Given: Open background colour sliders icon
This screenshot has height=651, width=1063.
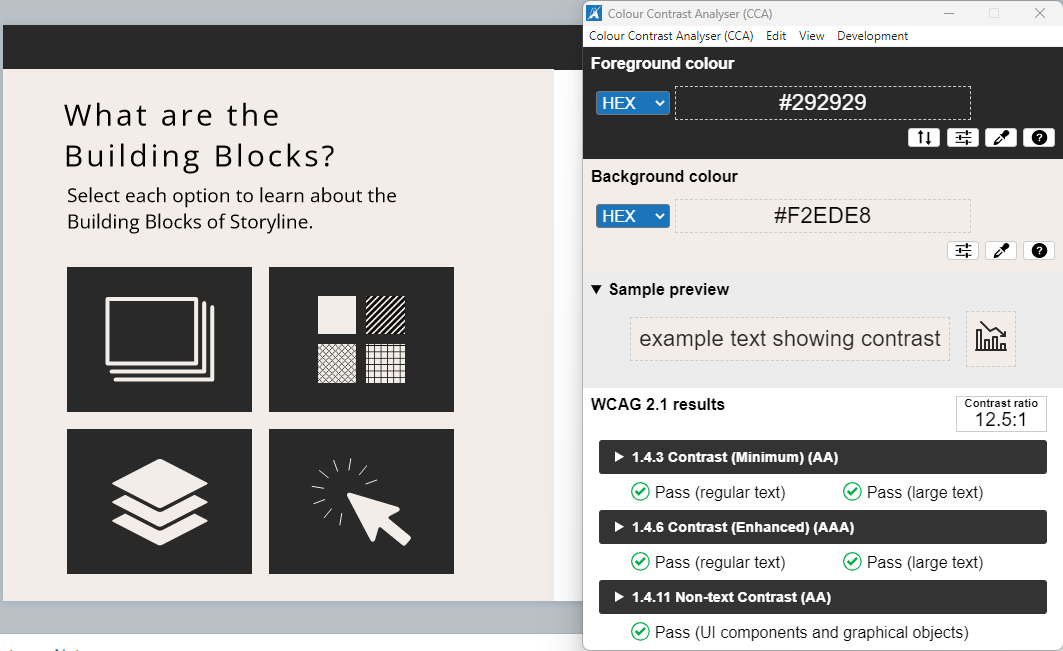Looking at the screenshot, I should pos(963,251).
